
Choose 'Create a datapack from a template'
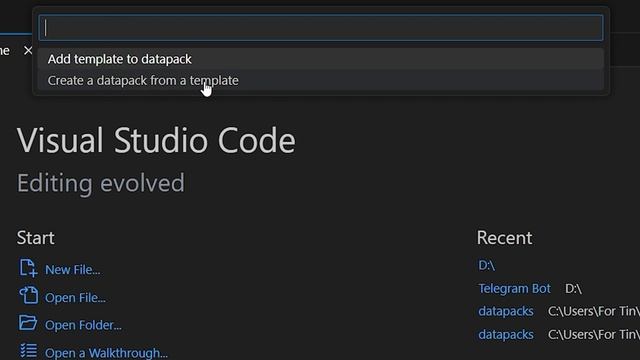click(x=321, y=80)
